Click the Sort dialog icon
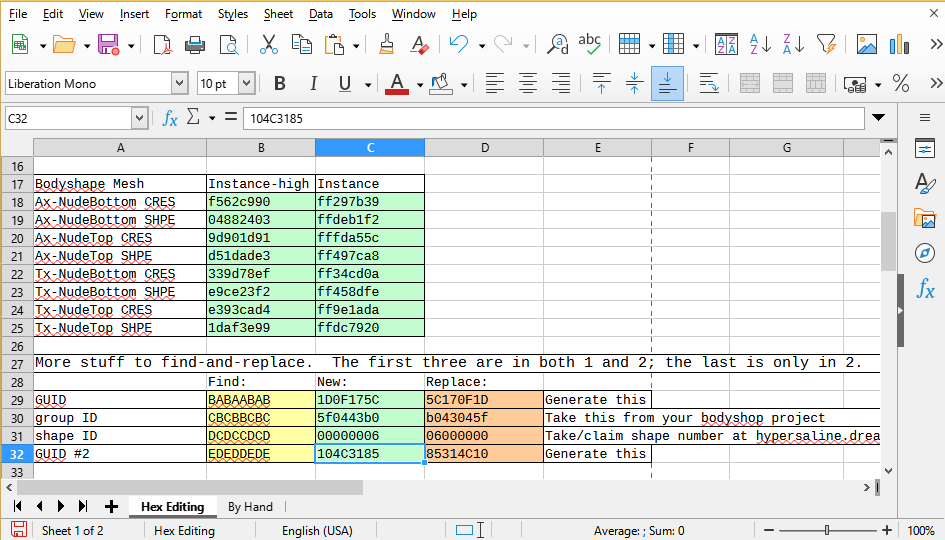 tap(726, 45)
